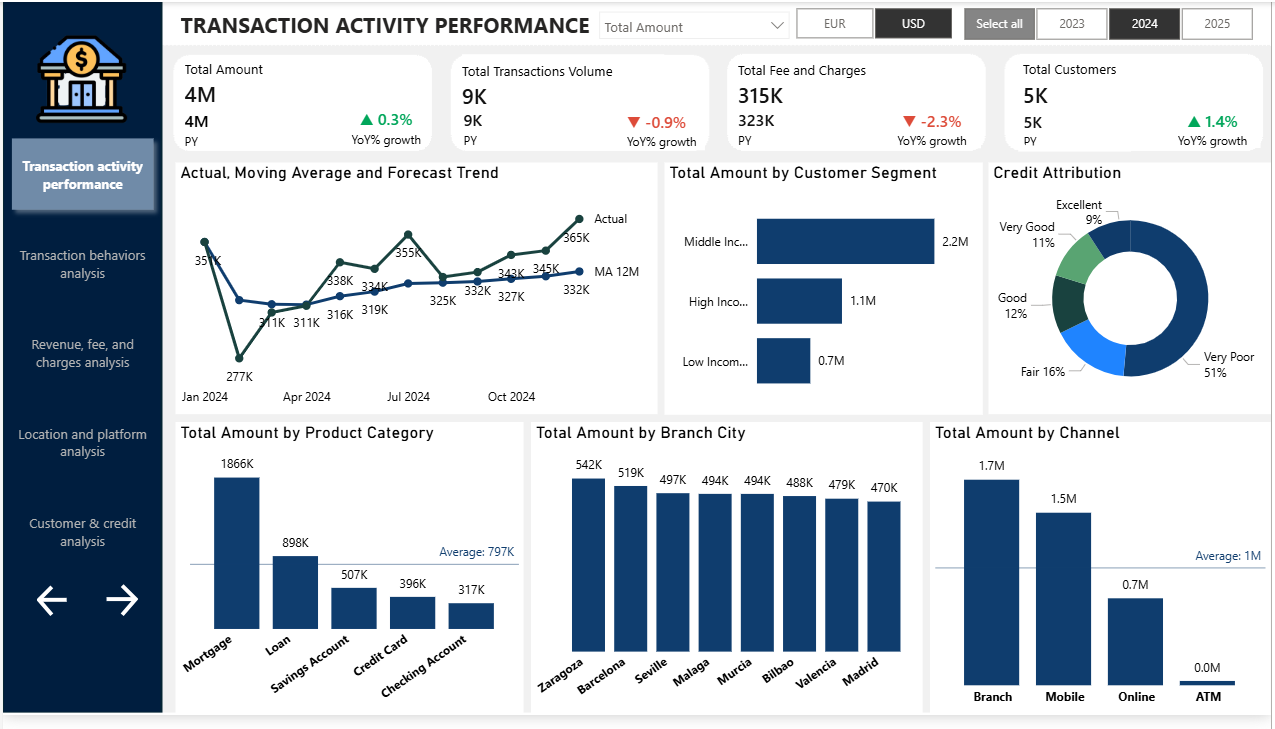Navigate to Revenue, fee, and charges analysis
This screenshot has height=729, width=1275.
click(83, 353)
